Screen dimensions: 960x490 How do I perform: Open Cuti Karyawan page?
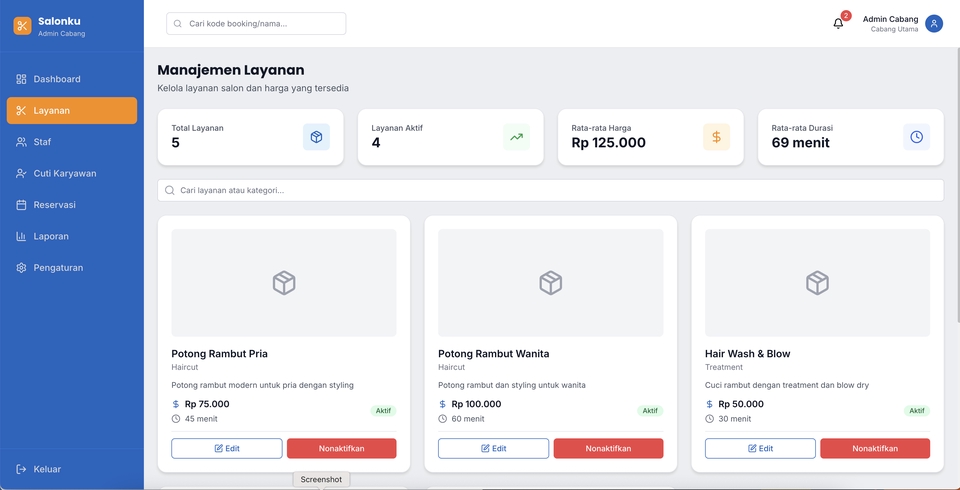(x=65, y=173)
